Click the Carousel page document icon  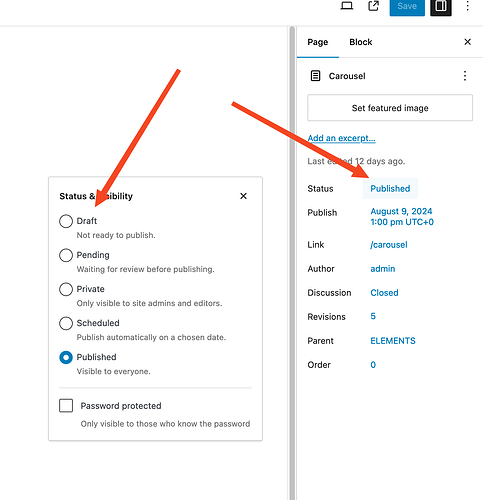[x=315, y=76]
